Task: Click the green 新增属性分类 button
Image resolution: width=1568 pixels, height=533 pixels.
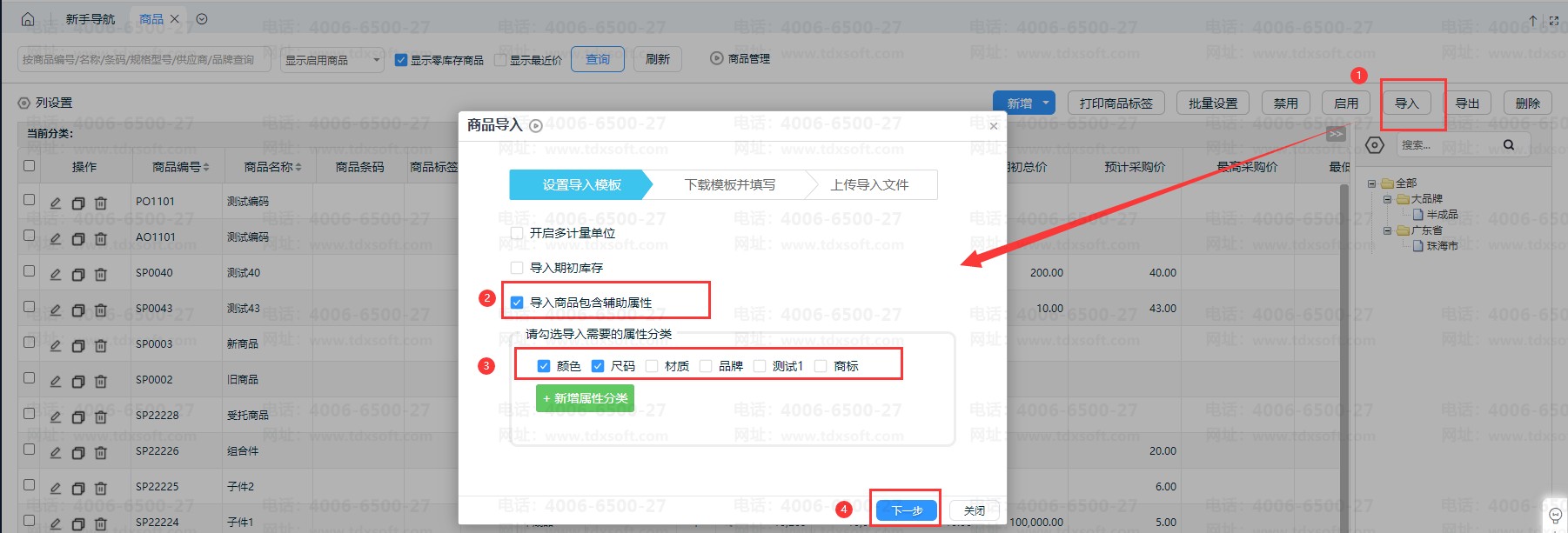Action: pyautogui.click(x=585, y=398)
